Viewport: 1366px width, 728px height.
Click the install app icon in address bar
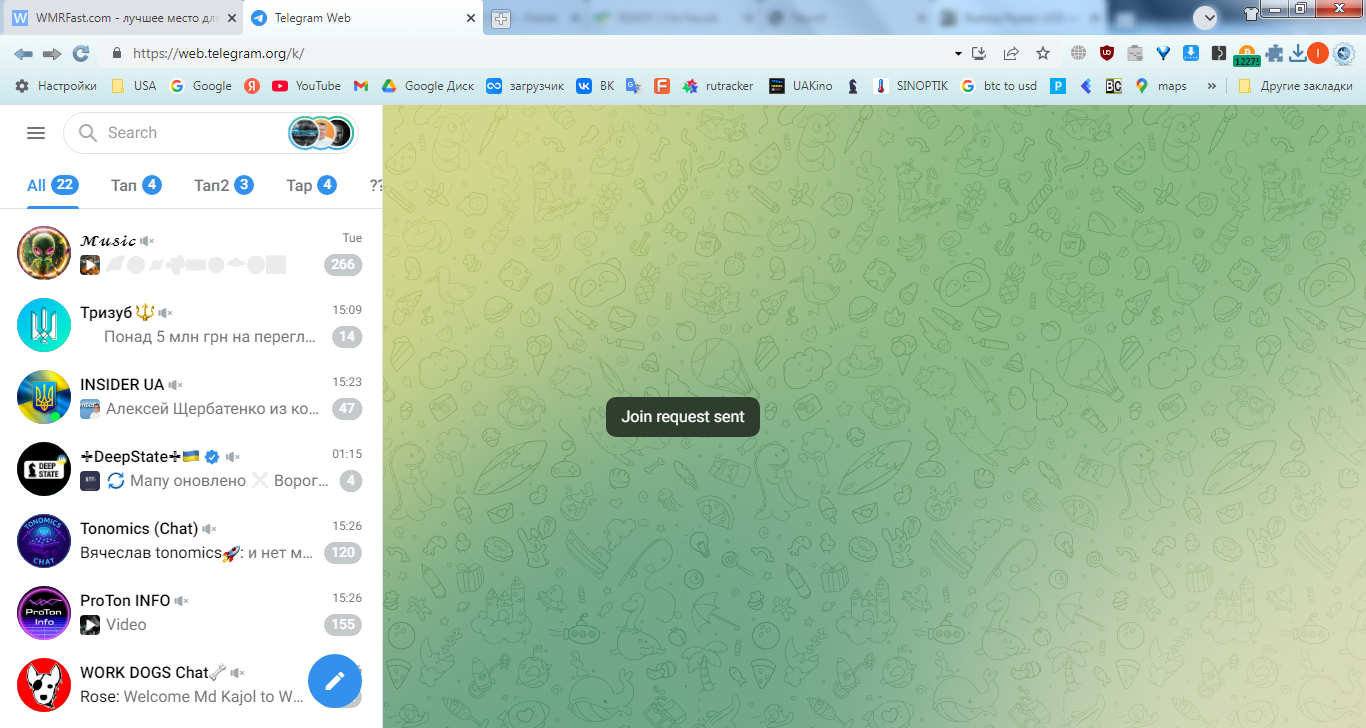click(980, 53)
